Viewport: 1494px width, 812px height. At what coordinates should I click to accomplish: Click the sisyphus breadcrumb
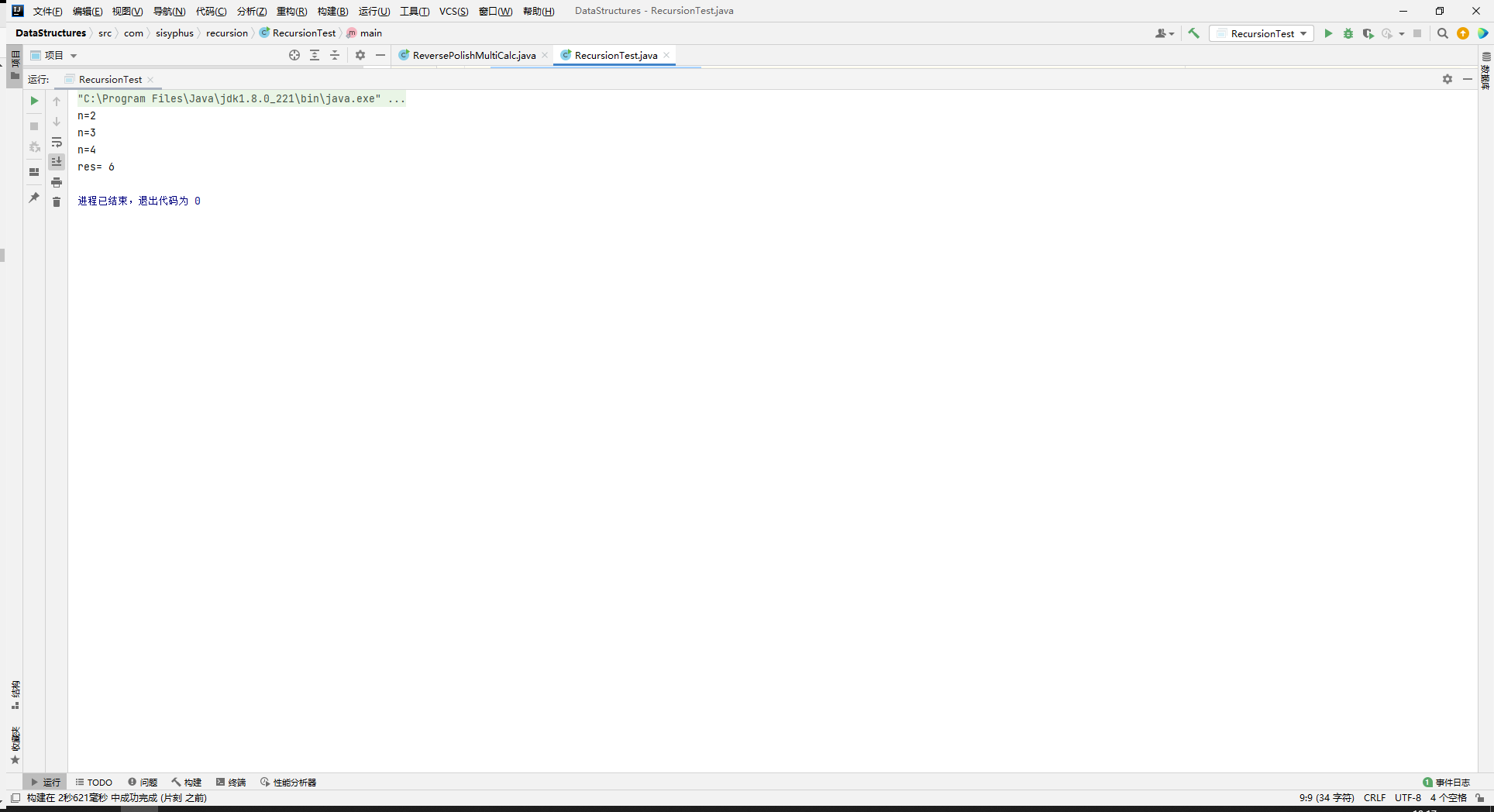click(174, 33)
